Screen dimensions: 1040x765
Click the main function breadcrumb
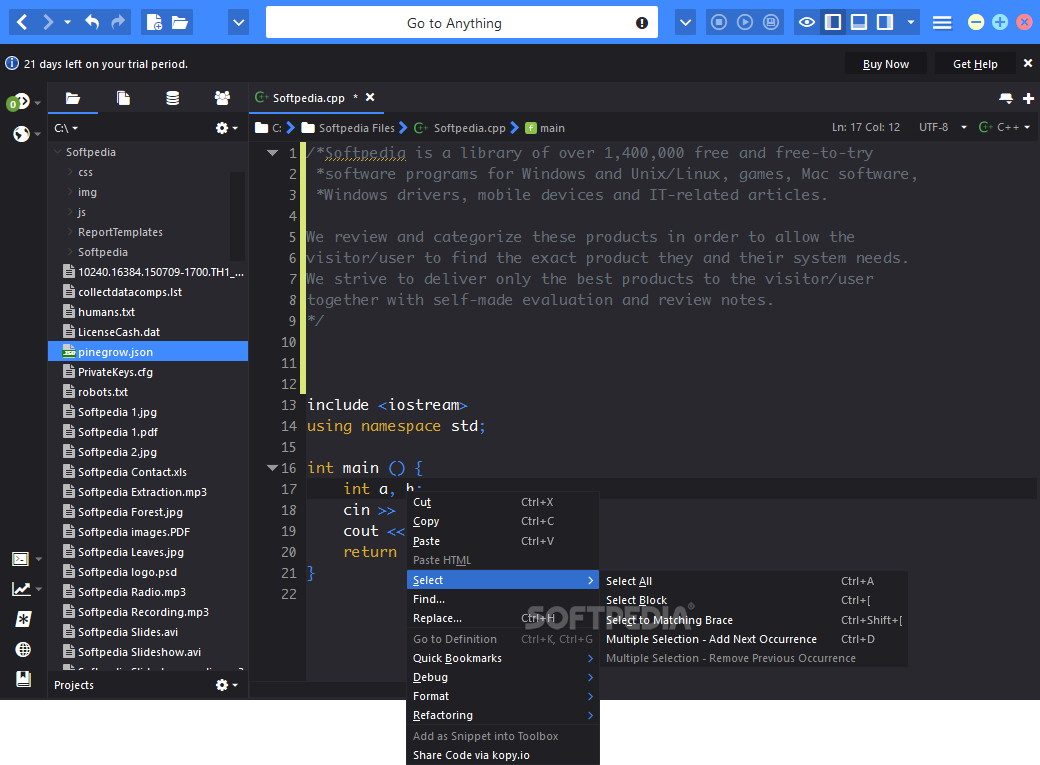click(x=545, y=128)
